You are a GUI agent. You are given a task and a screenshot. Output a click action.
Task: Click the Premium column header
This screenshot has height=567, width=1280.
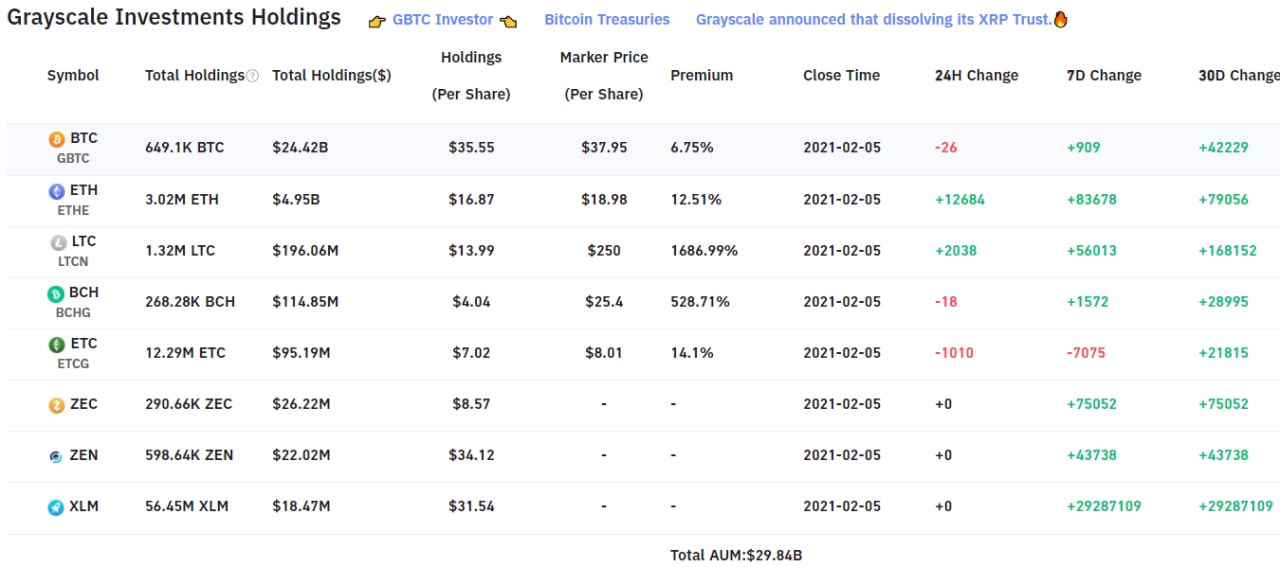click(702, 75)
